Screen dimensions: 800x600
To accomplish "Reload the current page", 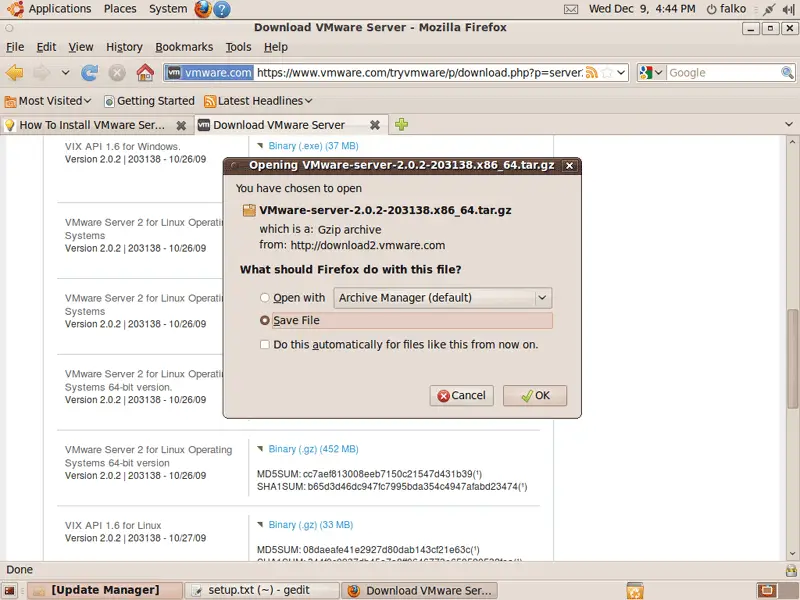I will pos(90,72).
